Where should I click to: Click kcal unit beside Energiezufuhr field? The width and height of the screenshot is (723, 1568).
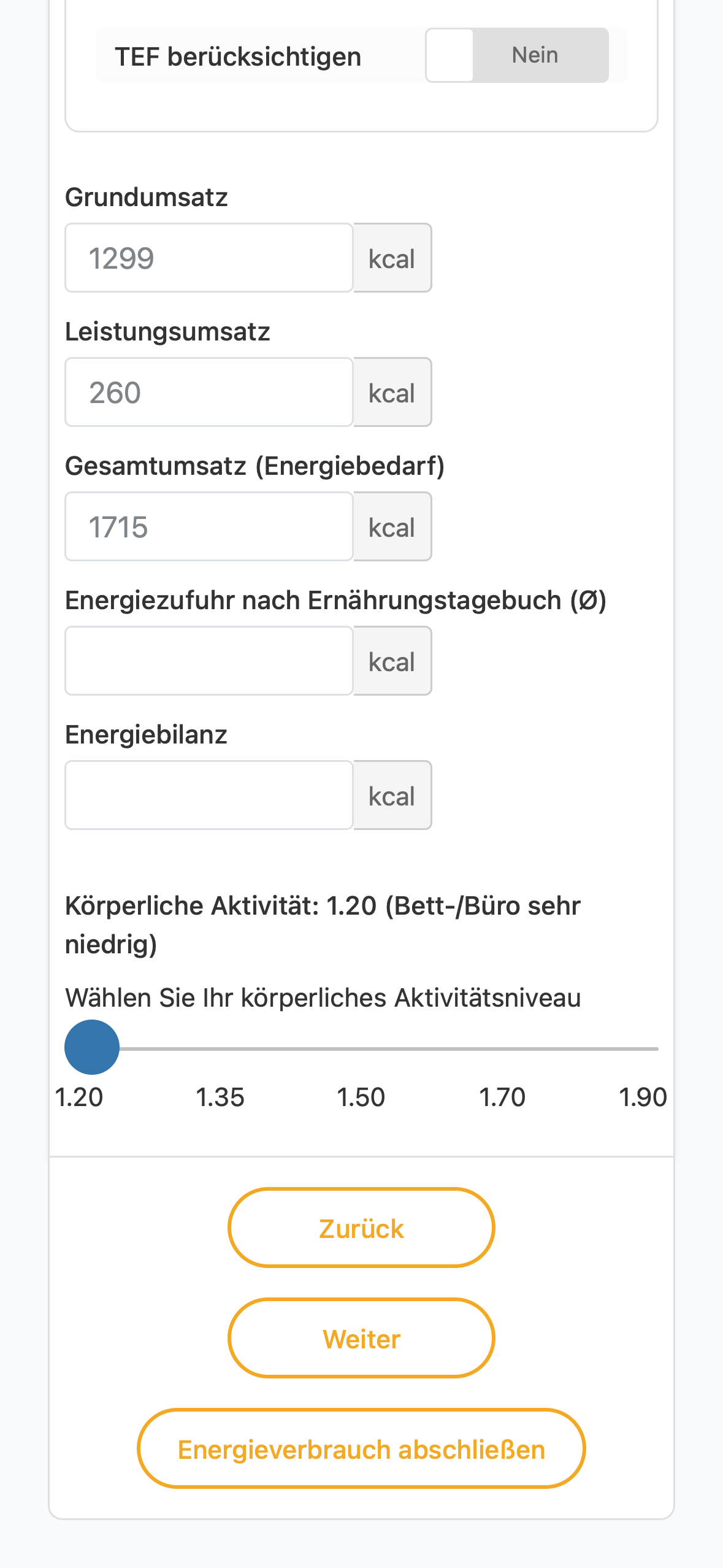[392, 661]
